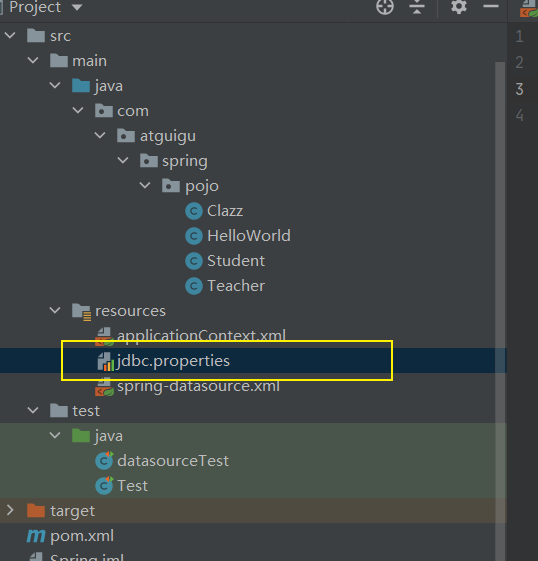The width and height of the screenshot is (538, 561).
Task: Collapse the test folder chevron
Action: pos(33,410)
